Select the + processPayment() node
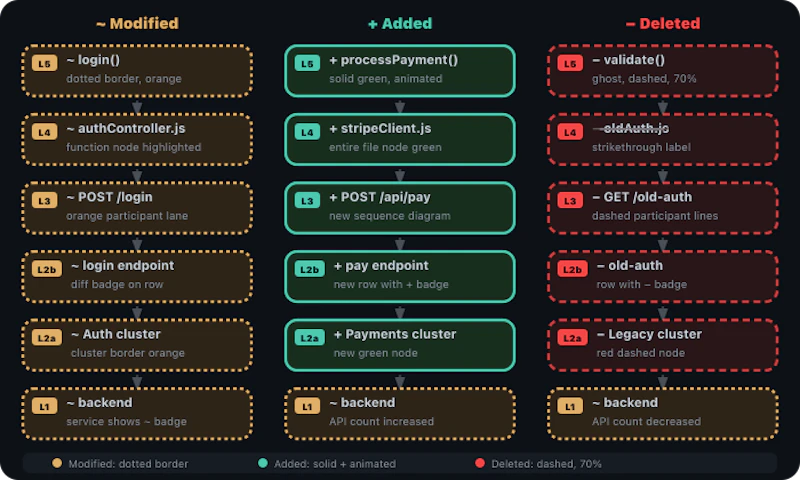Image resolution: width=800 pixels, height=480 pixels. tap(400, 70)
